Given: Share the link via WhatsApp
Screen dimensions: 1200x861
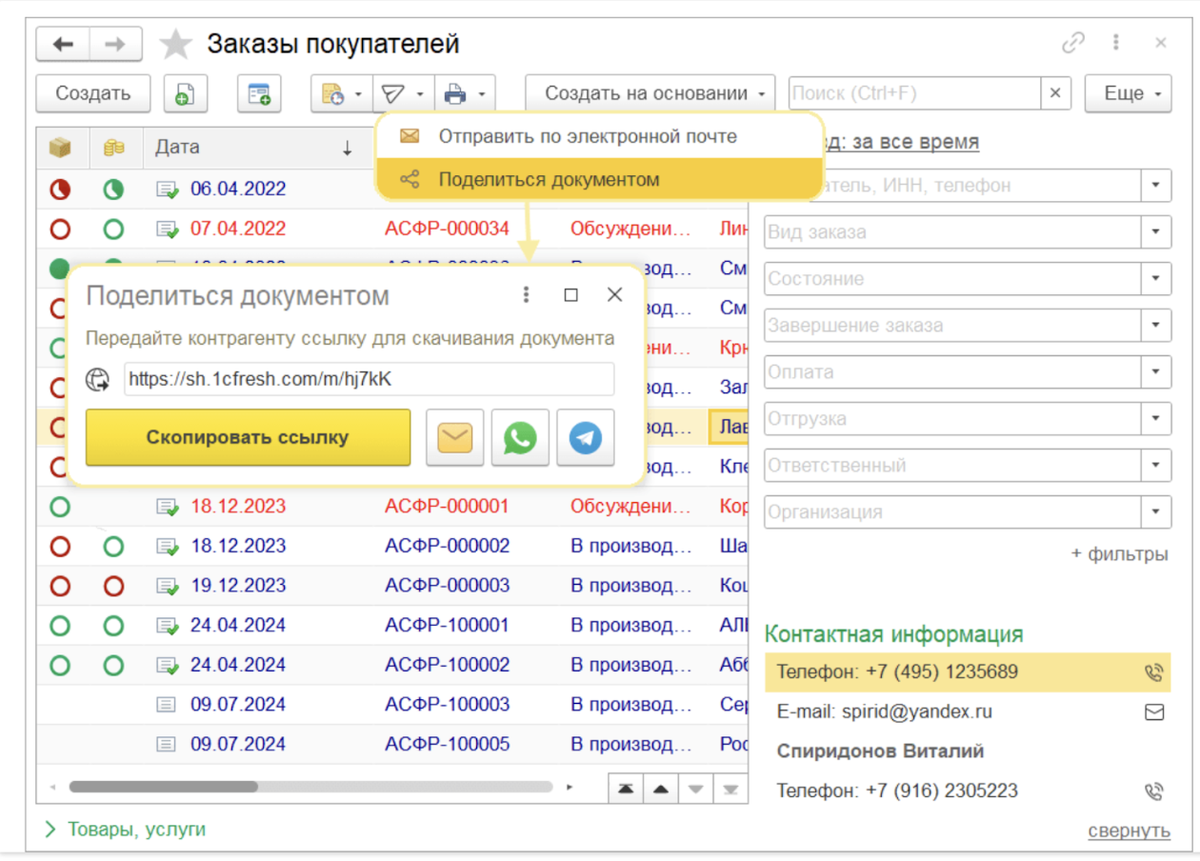Looking at the screenshot, I should pos(520,437).
